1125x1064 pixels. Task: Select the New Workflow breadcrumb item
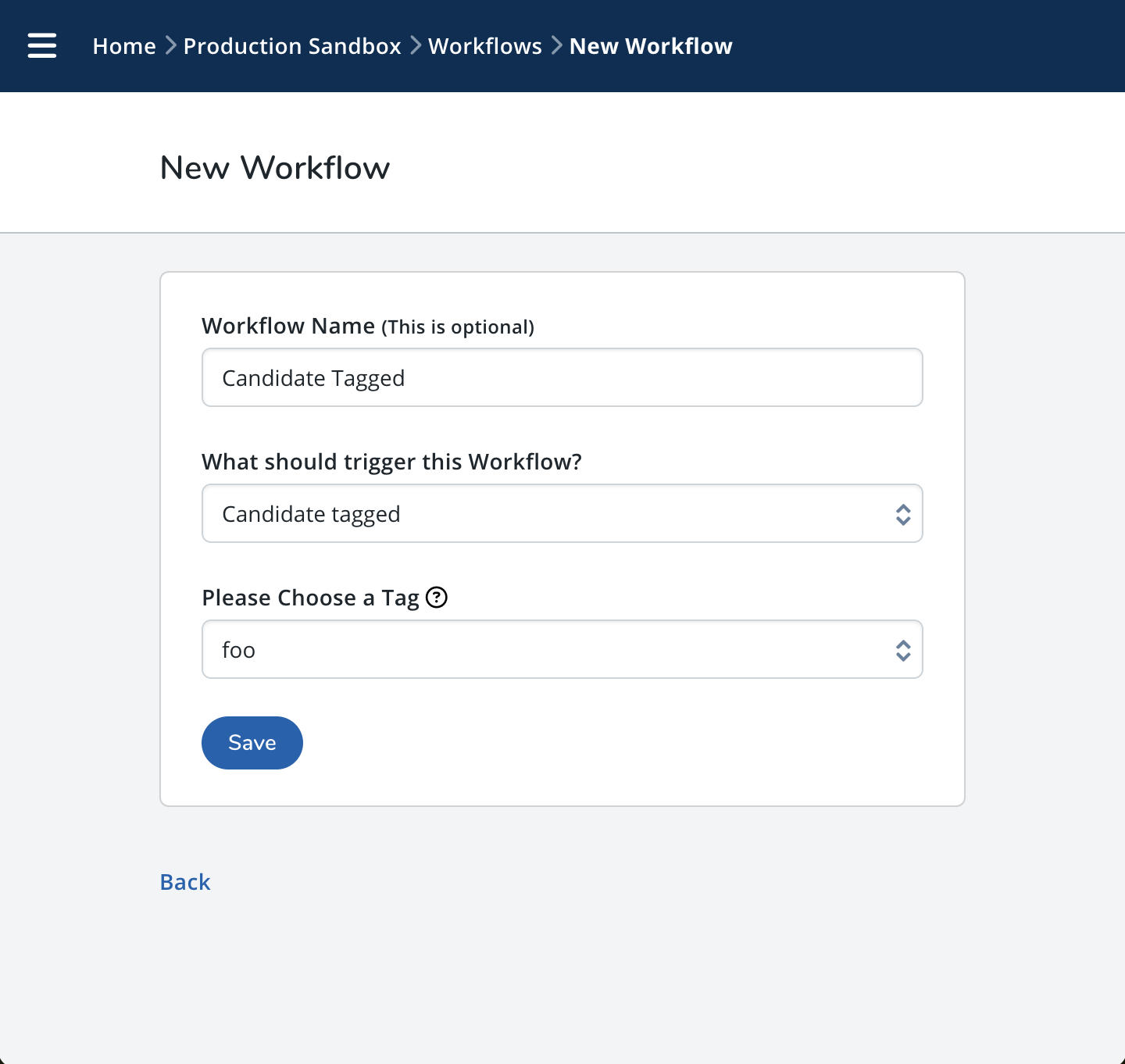pyautogui.click(x=651, y=46)
